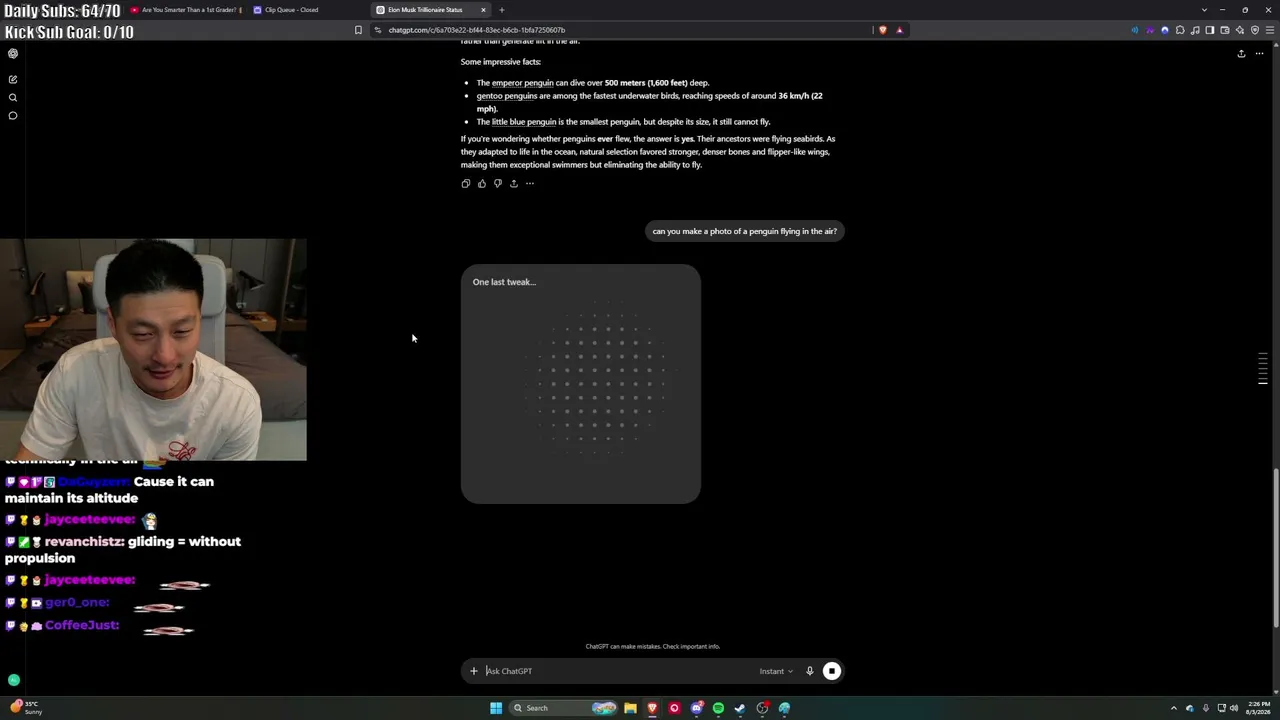Add an attachment with the plus button
This screenshot has height=720, width=1280.
click(x=474, y=671)
